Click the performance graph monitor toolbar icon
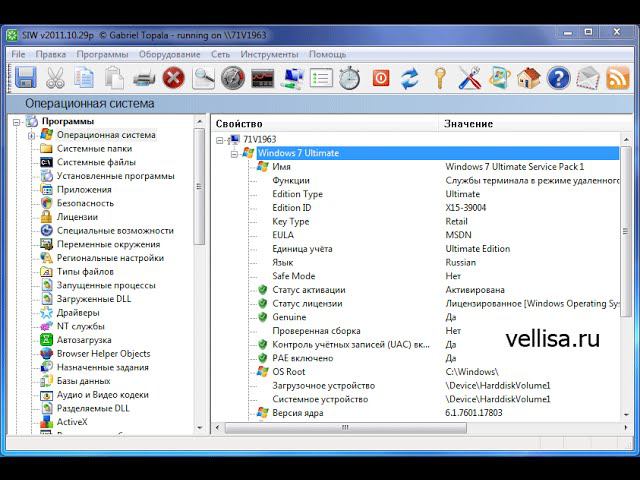The image size is (640, 480). (262, 78)
